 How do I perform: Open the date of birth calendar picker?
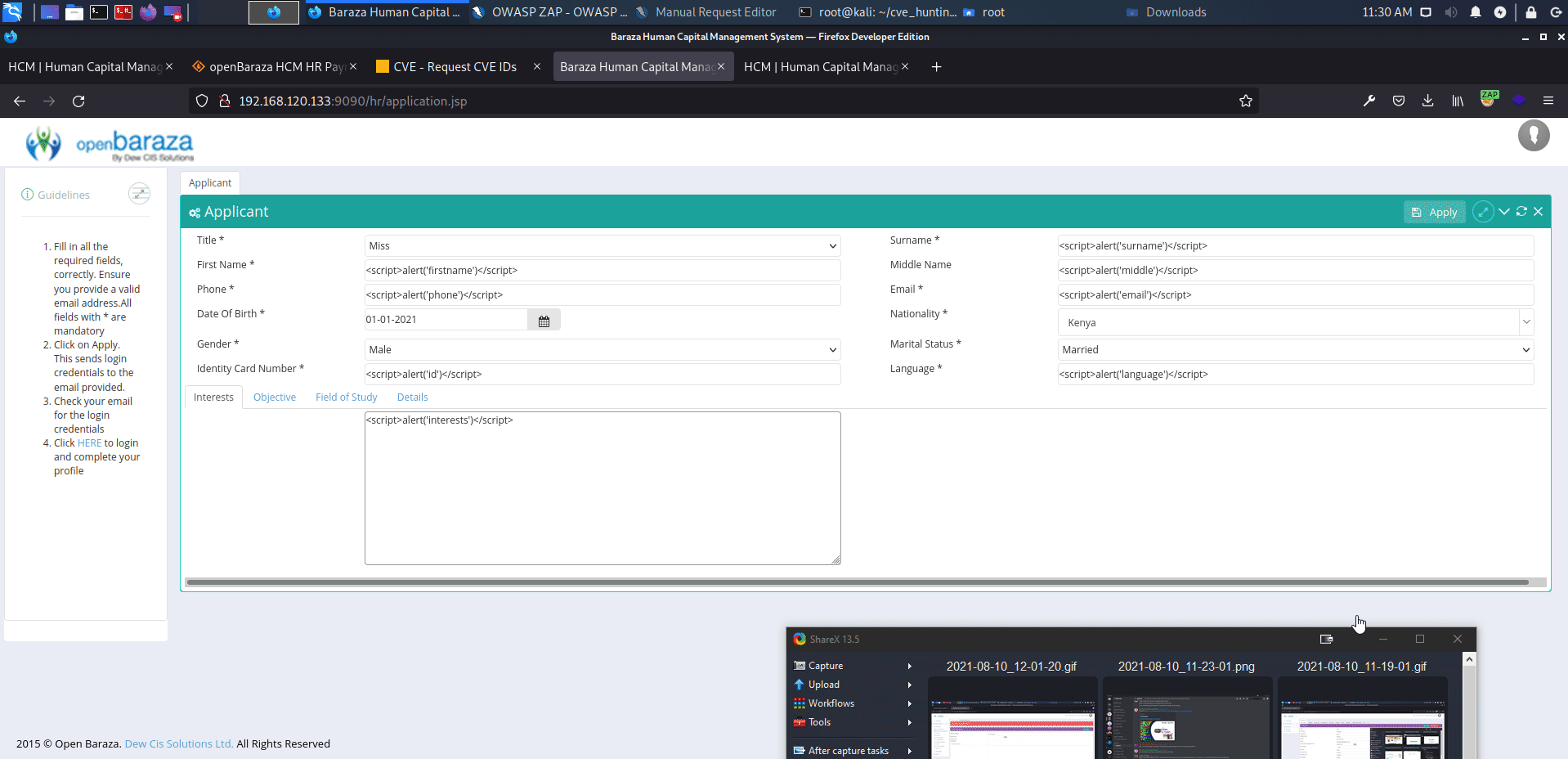point(544,321)
